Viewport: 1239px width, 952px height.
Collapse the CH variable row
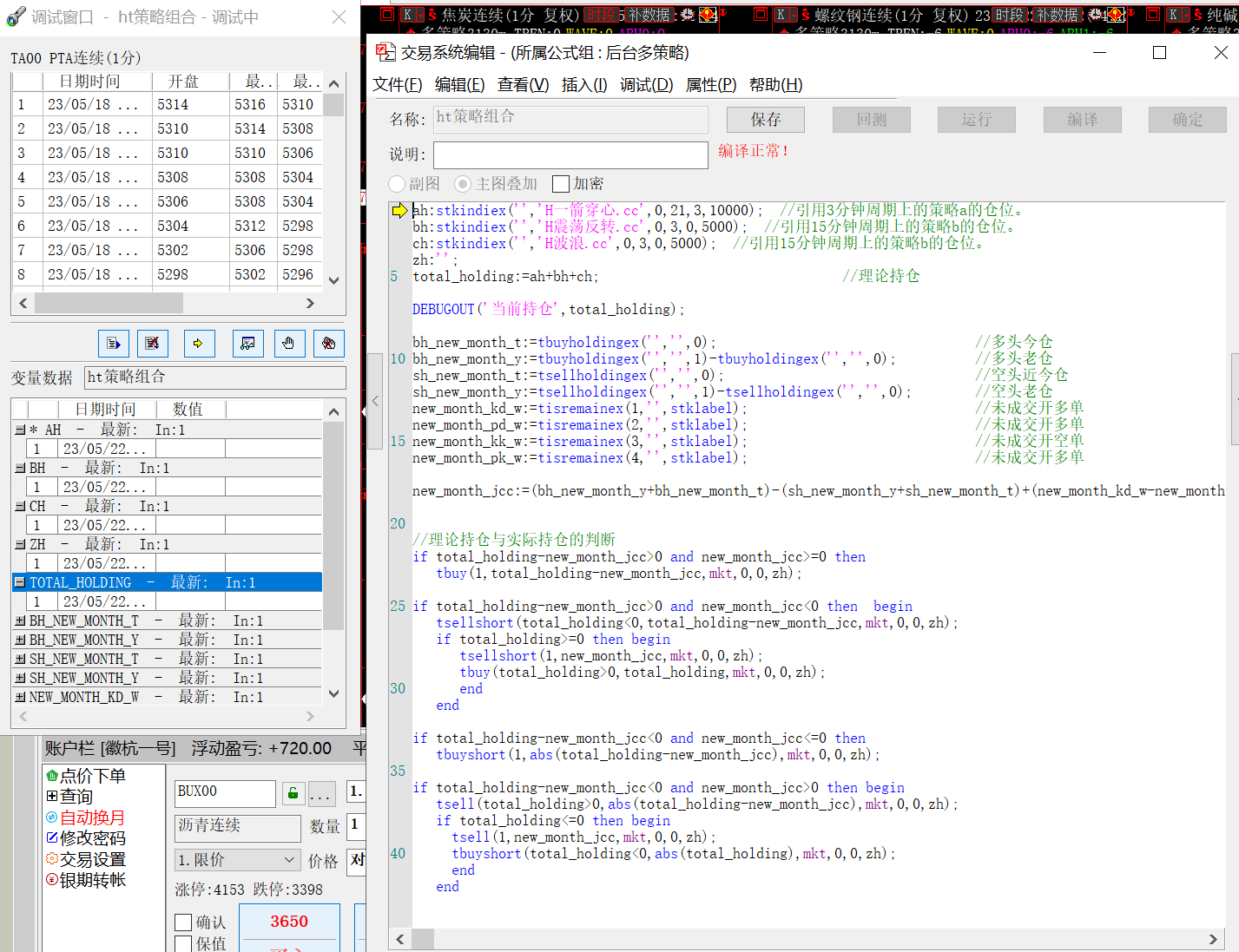[20, 506]
